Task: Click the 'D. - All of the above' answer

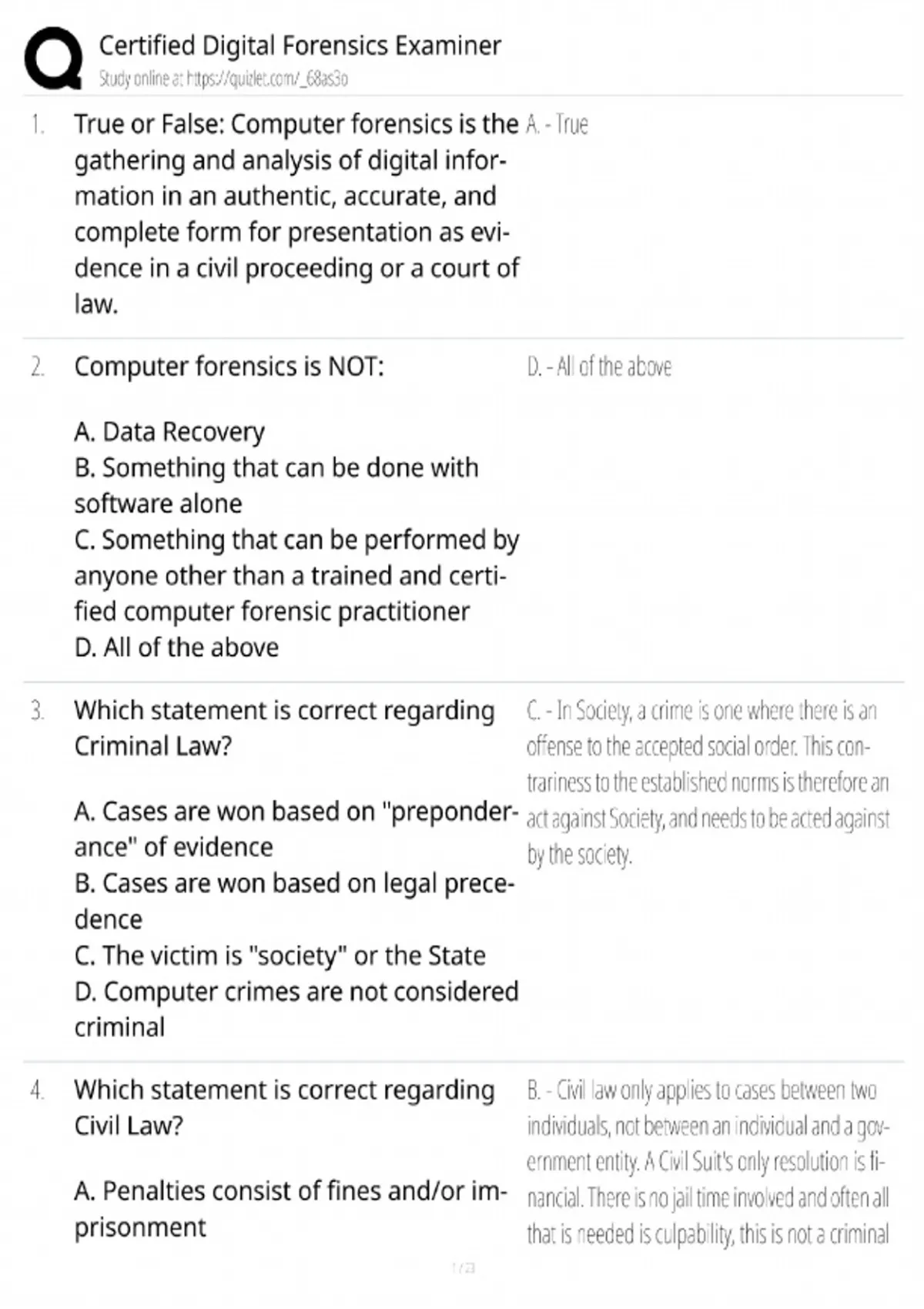Action: tap(599, 367)
